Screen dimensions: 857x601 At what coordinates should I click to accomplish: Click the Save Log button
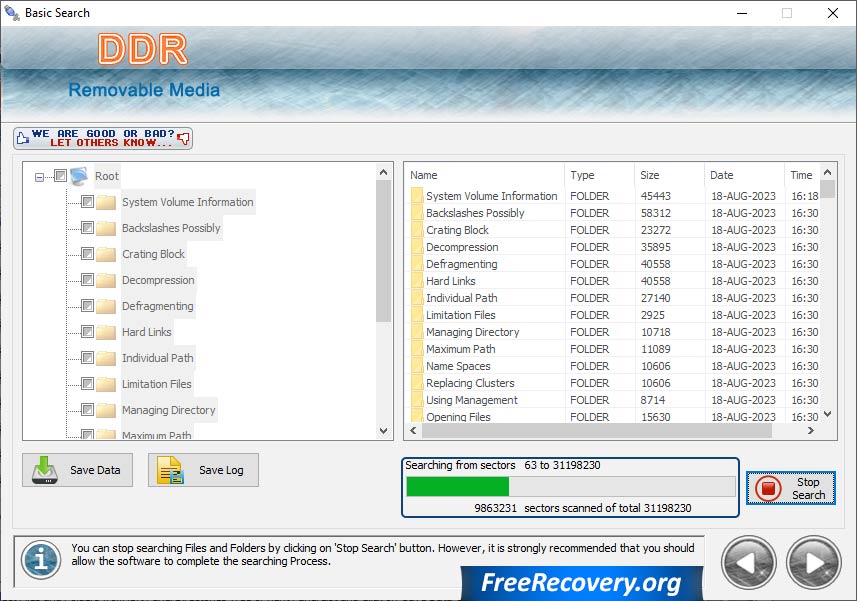tap(203, 470)
